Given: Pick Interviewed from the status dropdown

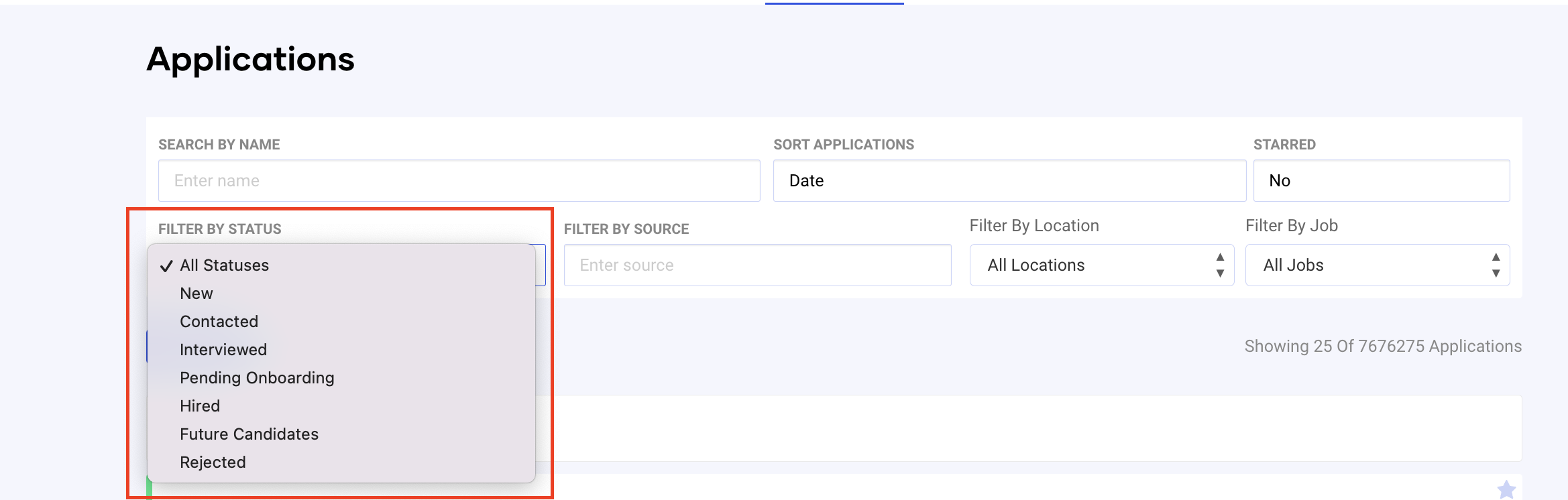Looking at the screenshot, I should pos(223,350).
